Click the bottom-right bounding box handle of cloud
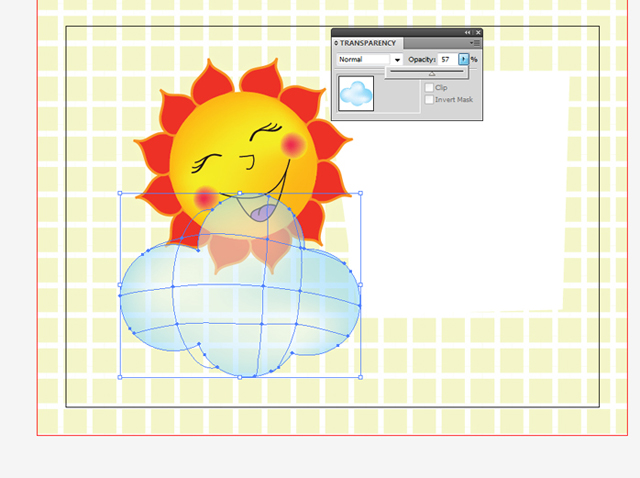 [360, 377]
